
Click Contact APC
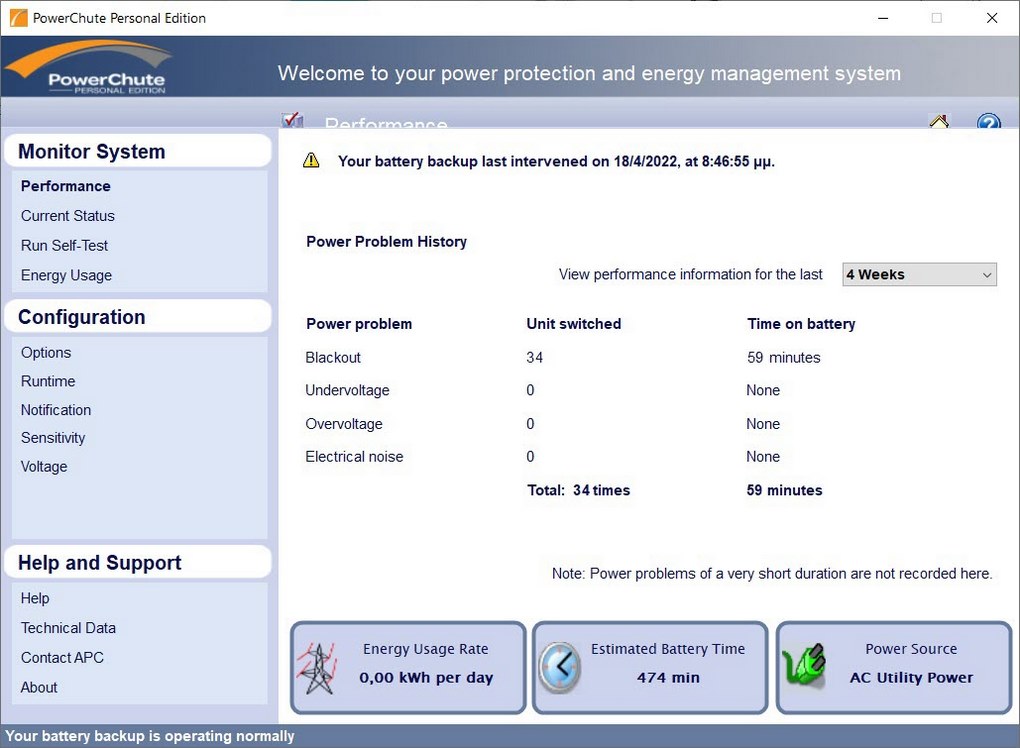point(62,658)
